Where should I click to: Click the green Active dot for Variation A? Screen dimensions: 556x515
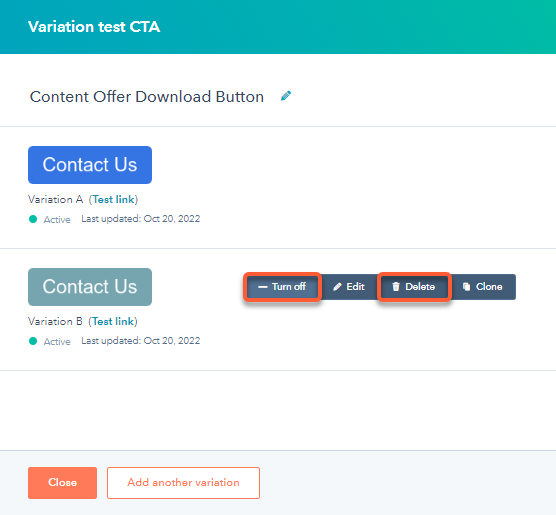point(33,219)
